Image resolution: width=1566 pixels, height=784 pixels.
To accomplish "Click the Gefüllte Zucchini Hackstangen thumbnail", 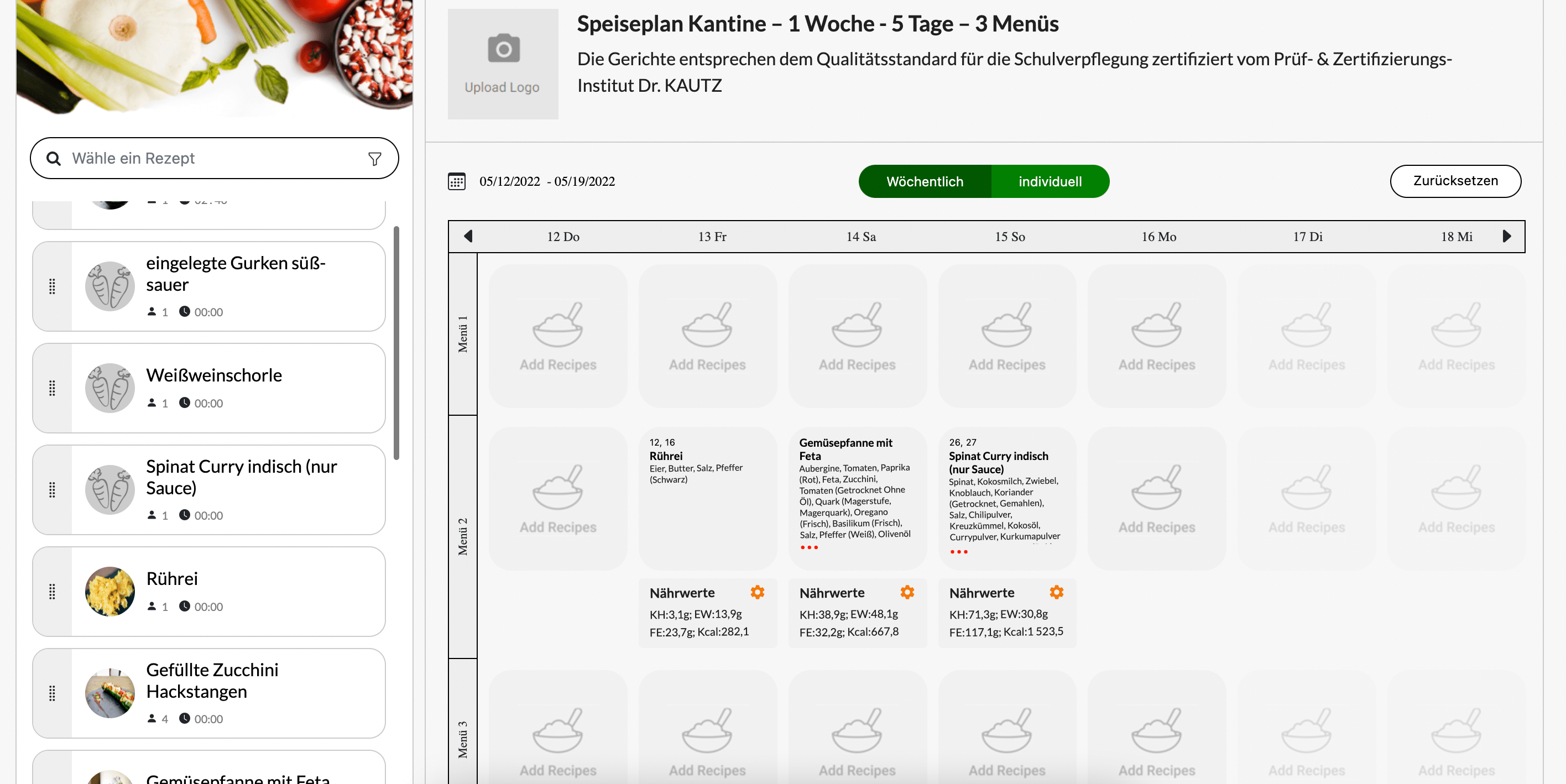I will [110, 693].
